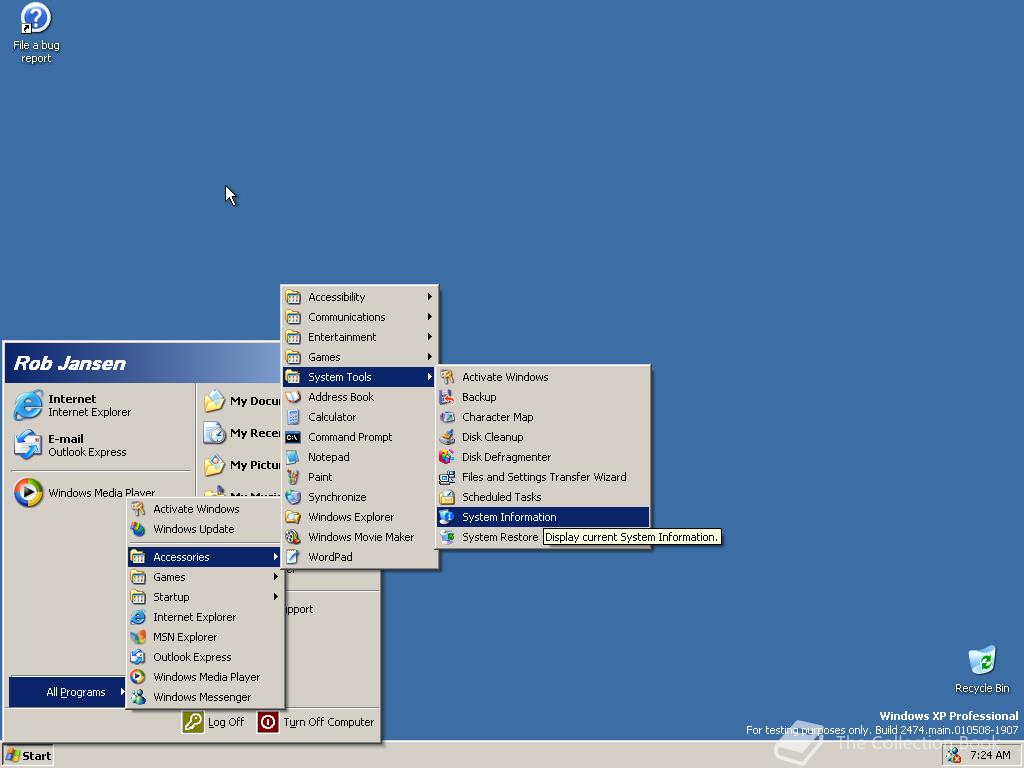Click the Outlook Express E-mail icon in the pinned list
Image resolution: width=1024 pixels, height=768 pixels.
pos(28,445)
